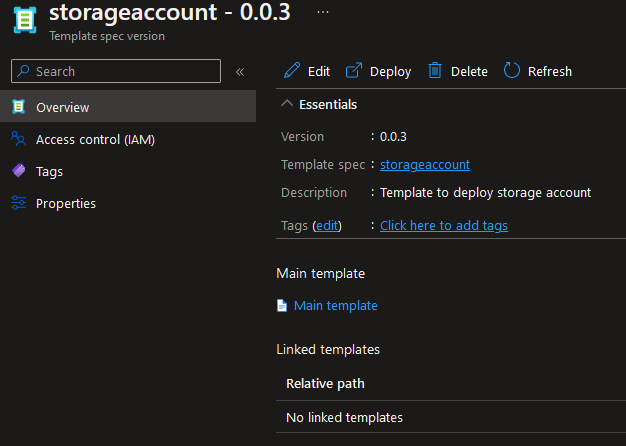
Task: Click the Overview menu icon
Action: click(18, 107)
